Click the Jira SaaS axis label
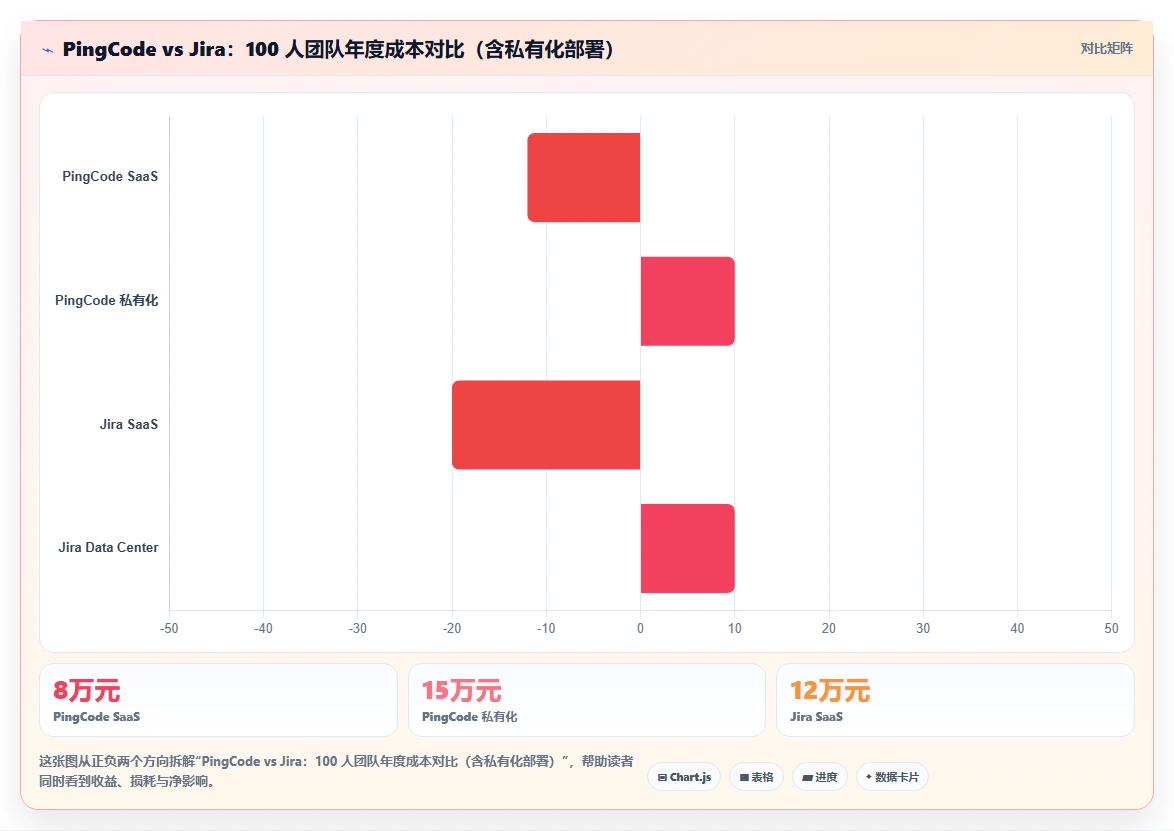The height and width of the screenshot is (831, 1174). pyautogui.click(x=129, y=424)
